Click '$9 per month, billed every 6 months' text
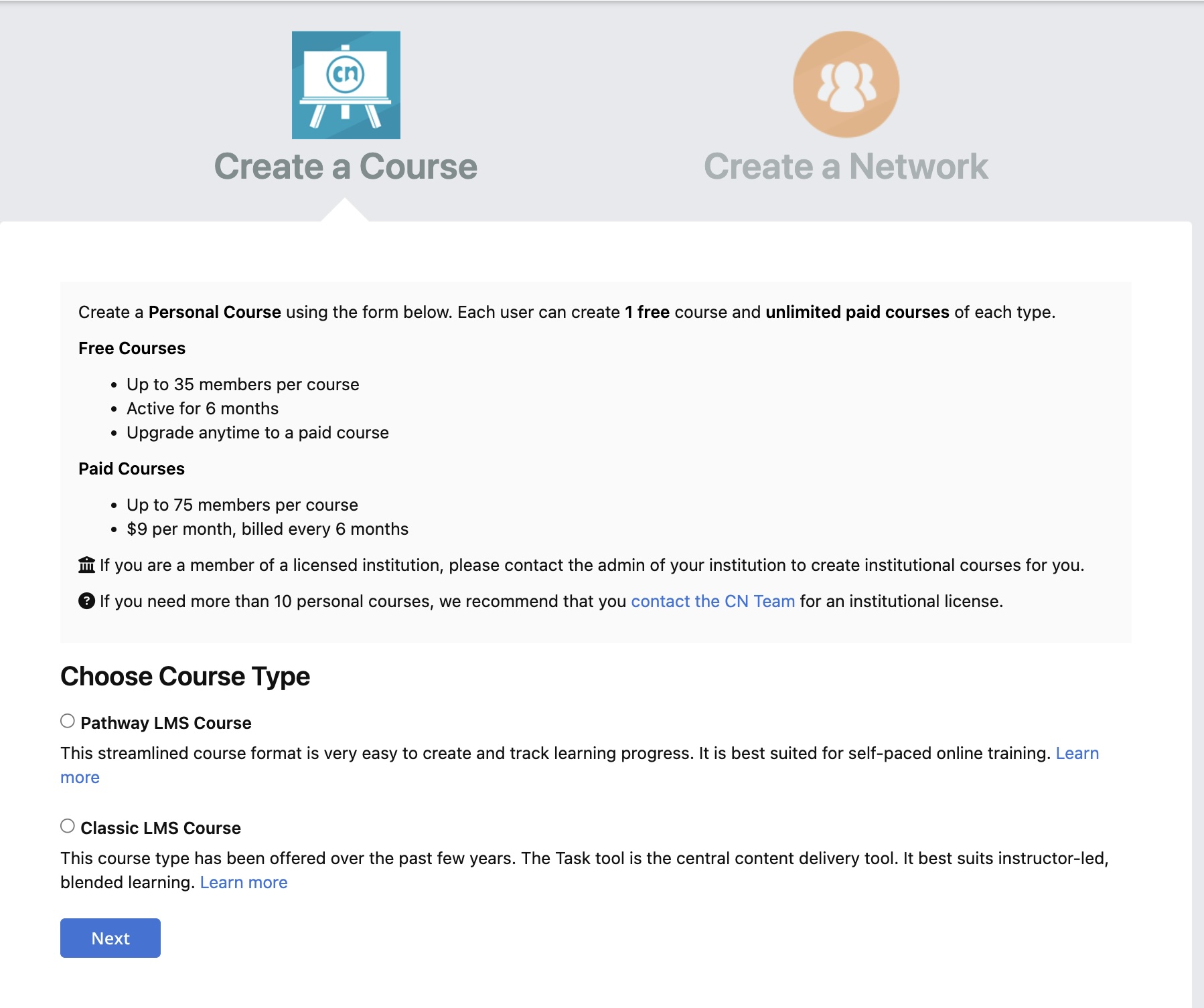Screen dimensions: 1204x1008 tap(268, 529)
